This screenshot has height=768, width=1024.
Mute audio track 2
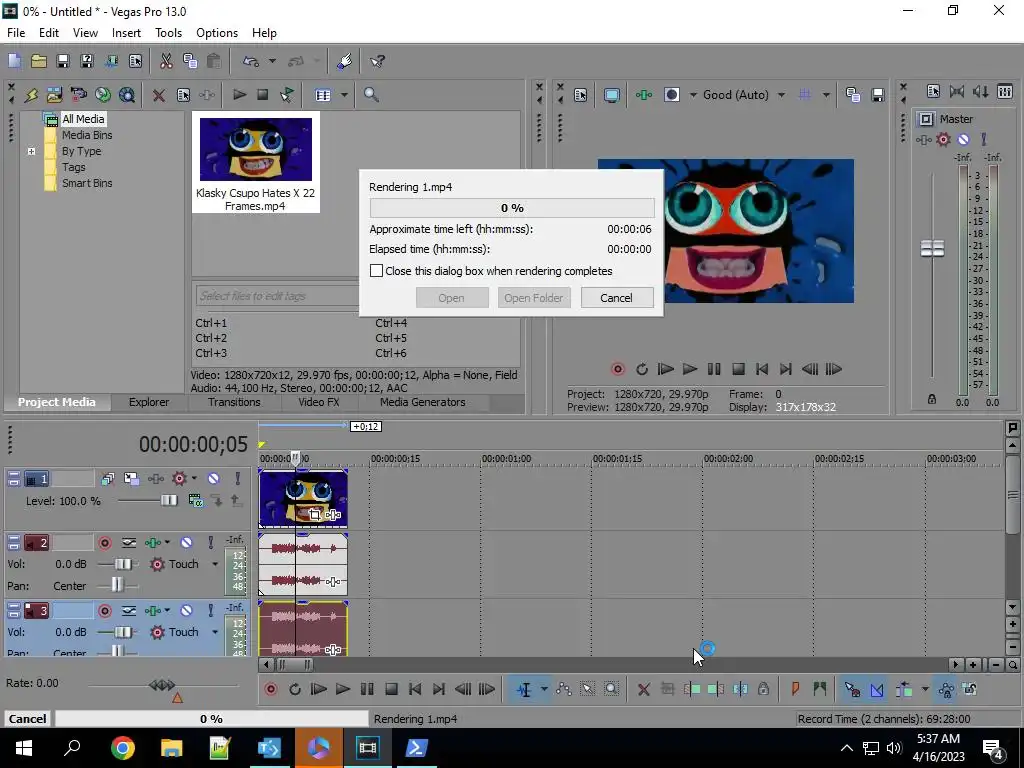click(x=186, y=543)
